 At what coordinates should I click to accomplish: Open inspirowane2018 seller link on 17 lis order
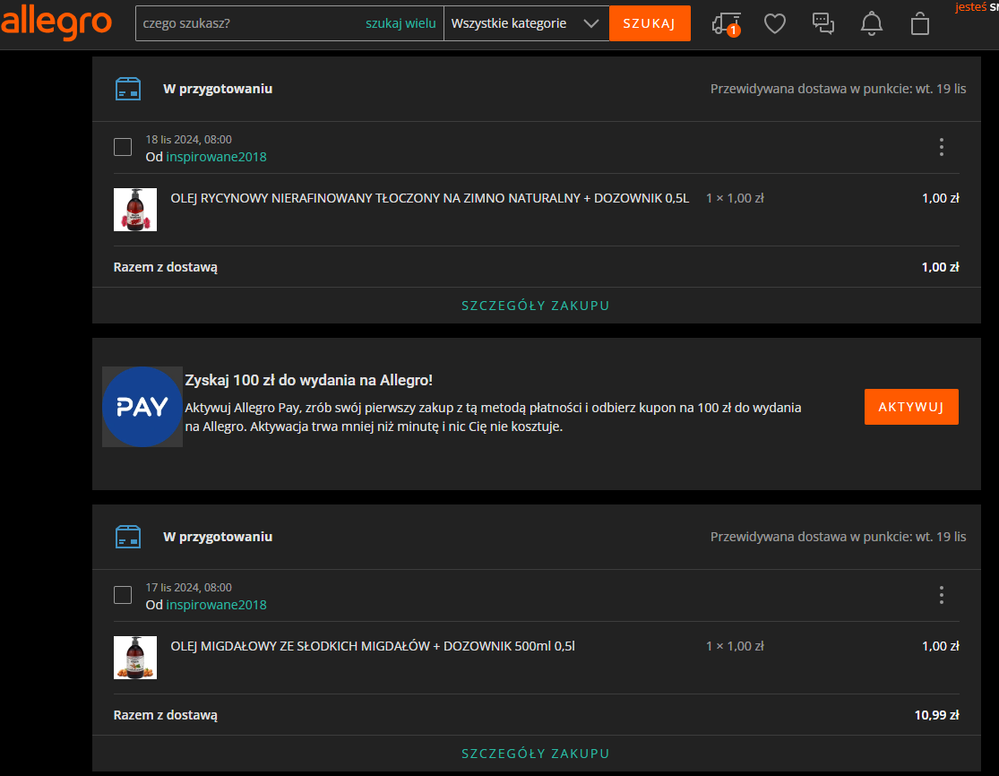point(217,605)
